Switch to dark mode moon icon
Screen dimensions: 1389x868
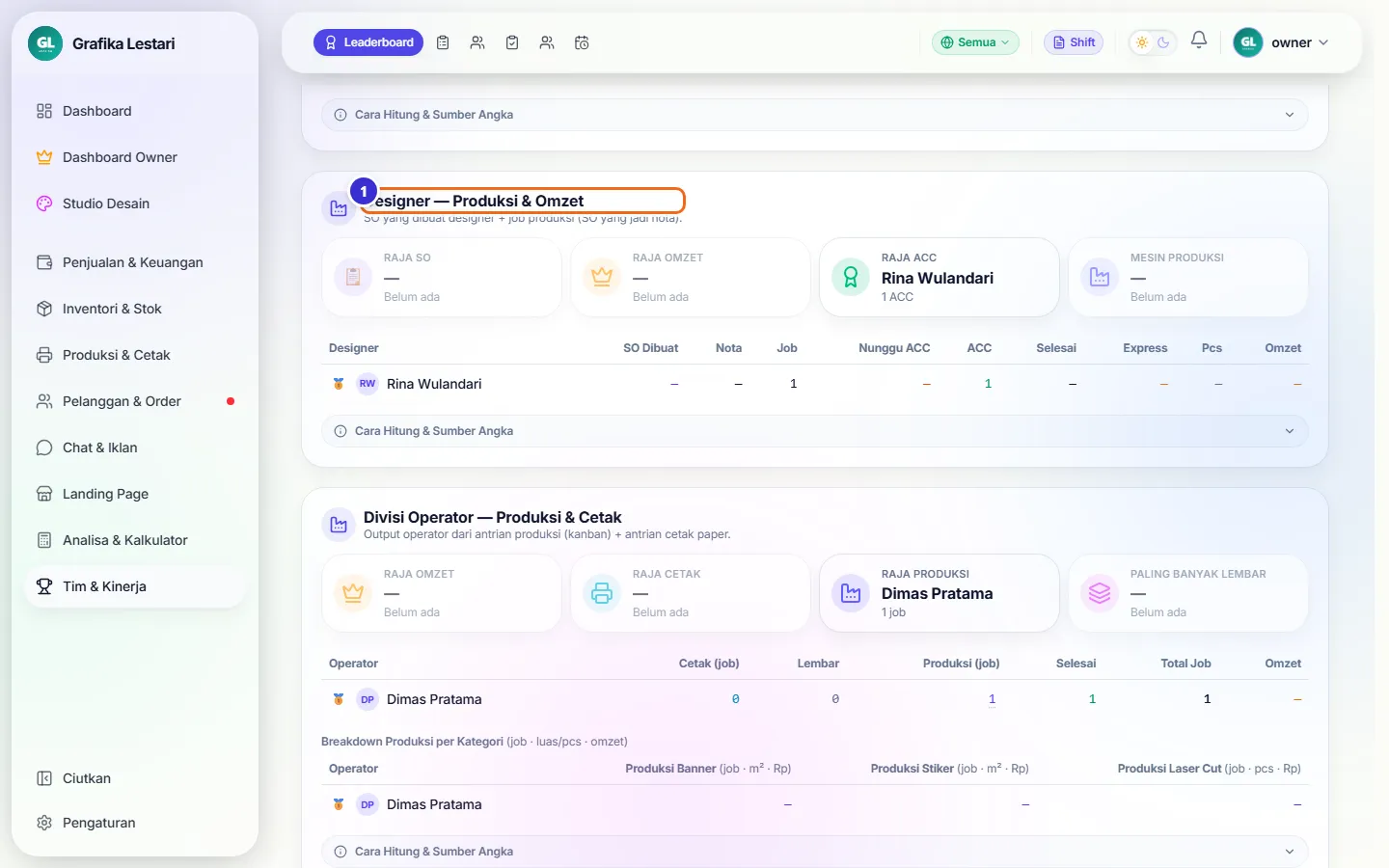pos(1163,42)
